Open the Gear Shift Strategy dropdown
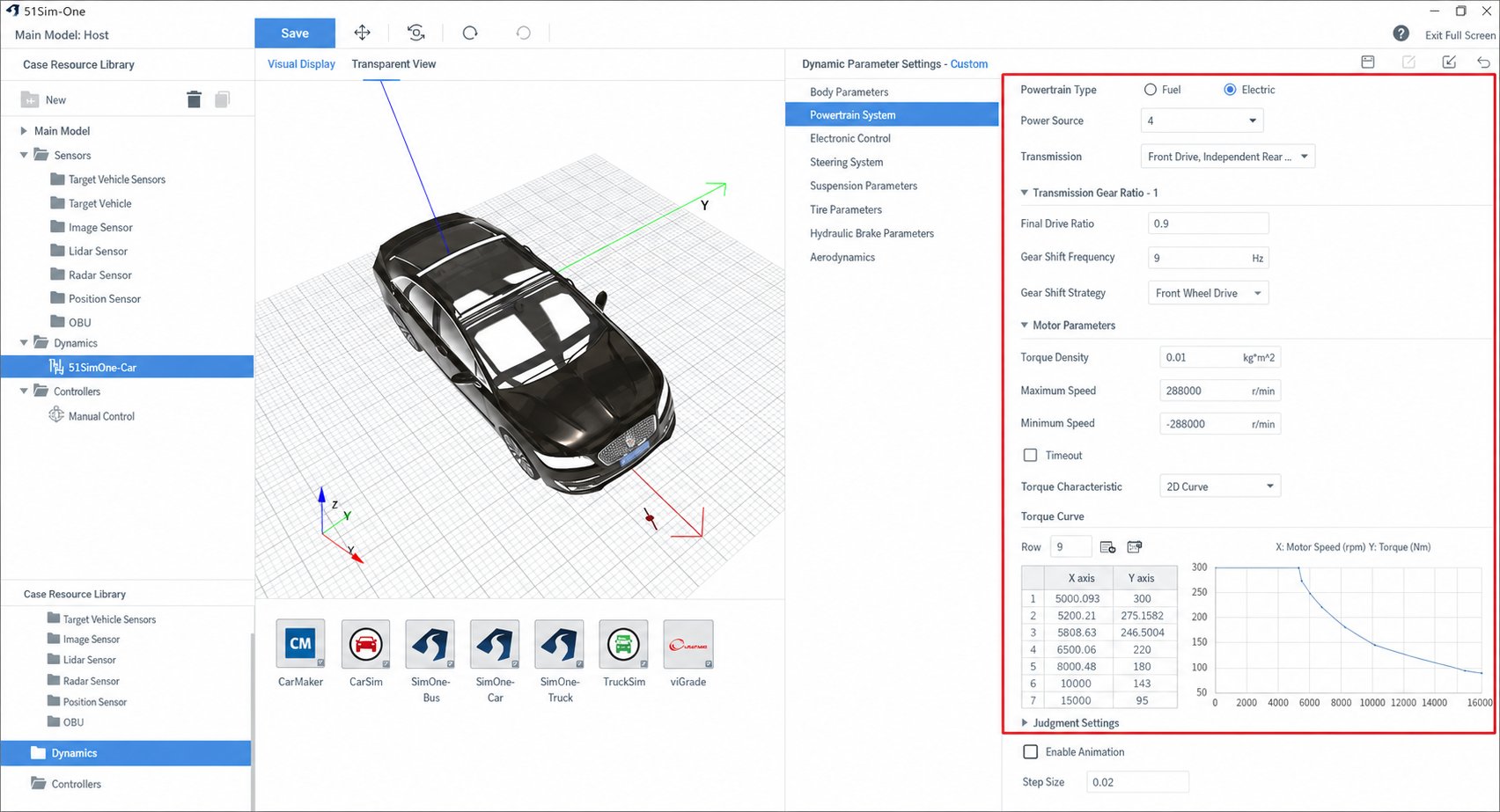The width and height of the screenshot is (1500, 812). pyautogui.click(x=1208, y=293)
